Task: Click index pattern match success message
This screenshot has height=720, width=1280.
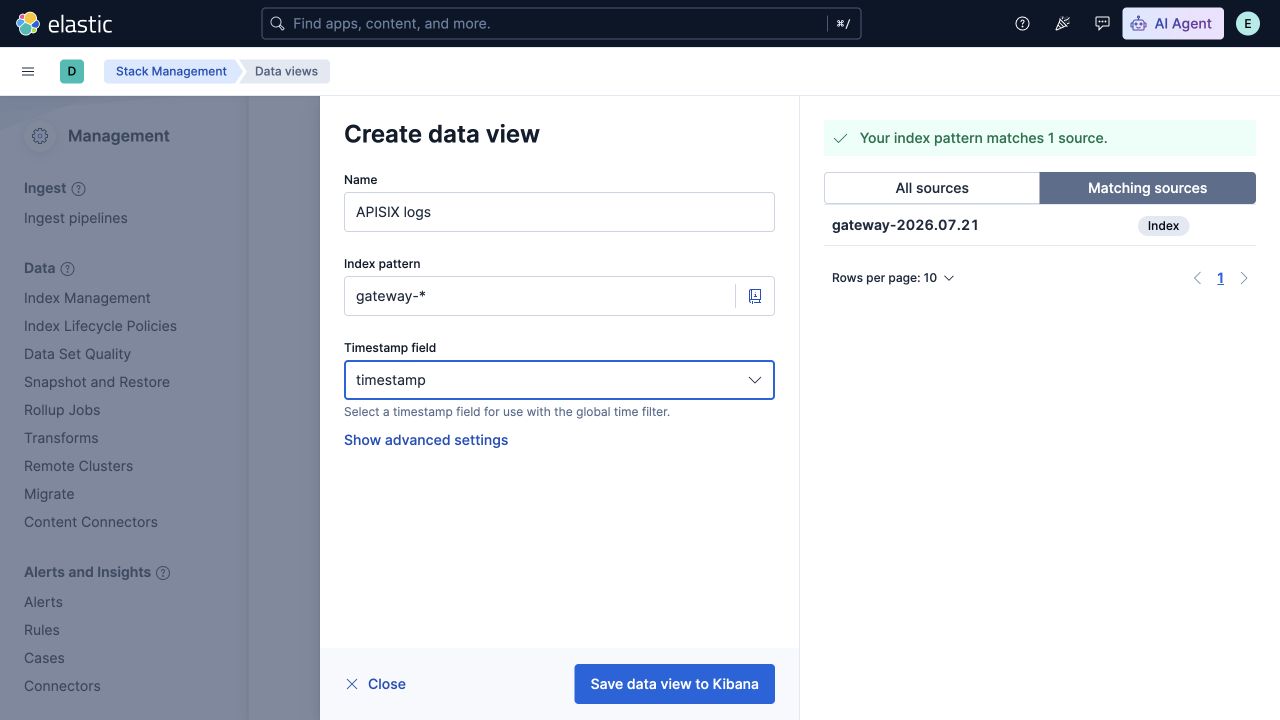Action: (x=1040, y=138)
